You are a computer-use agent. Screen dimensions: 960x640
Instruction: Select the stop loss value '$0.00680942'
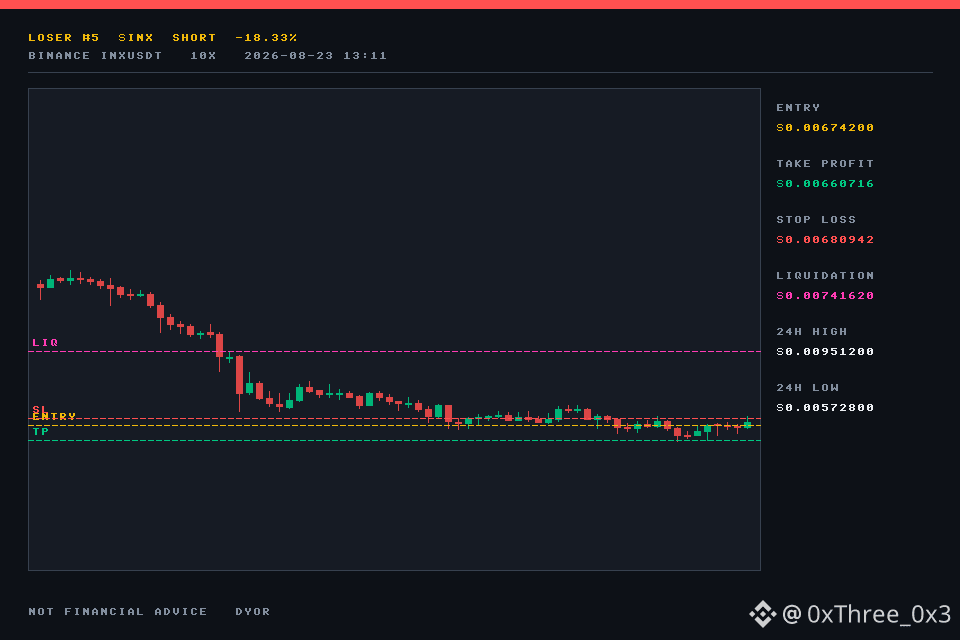pos(825,239)
